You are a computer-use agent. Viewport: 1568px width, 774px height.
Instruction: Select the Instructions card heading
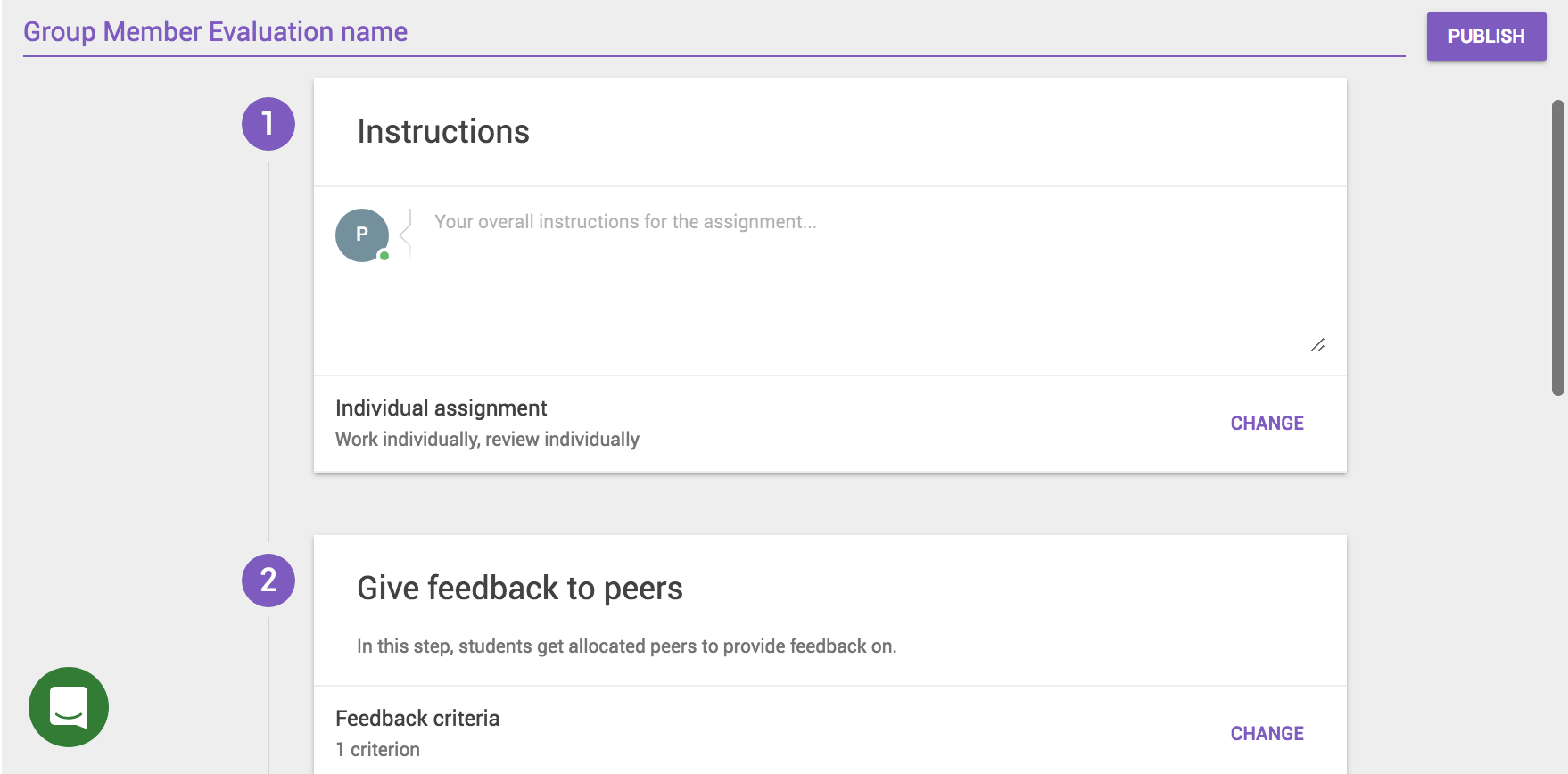(x=443, y=132)
